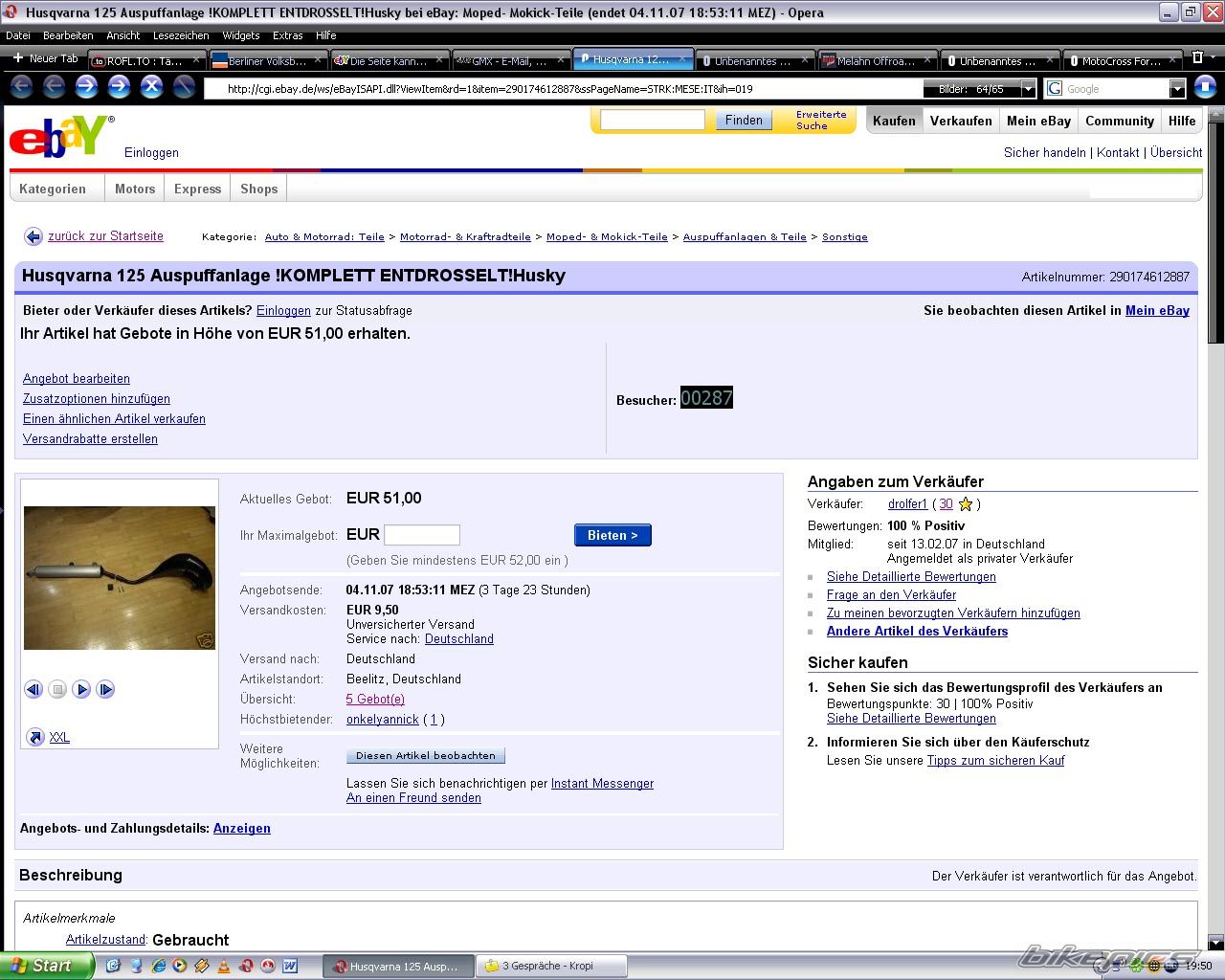Launch VLC player from quick launch
This screenshot has height=980, width=1225.
pyautogui.click(x=224, y=966)
